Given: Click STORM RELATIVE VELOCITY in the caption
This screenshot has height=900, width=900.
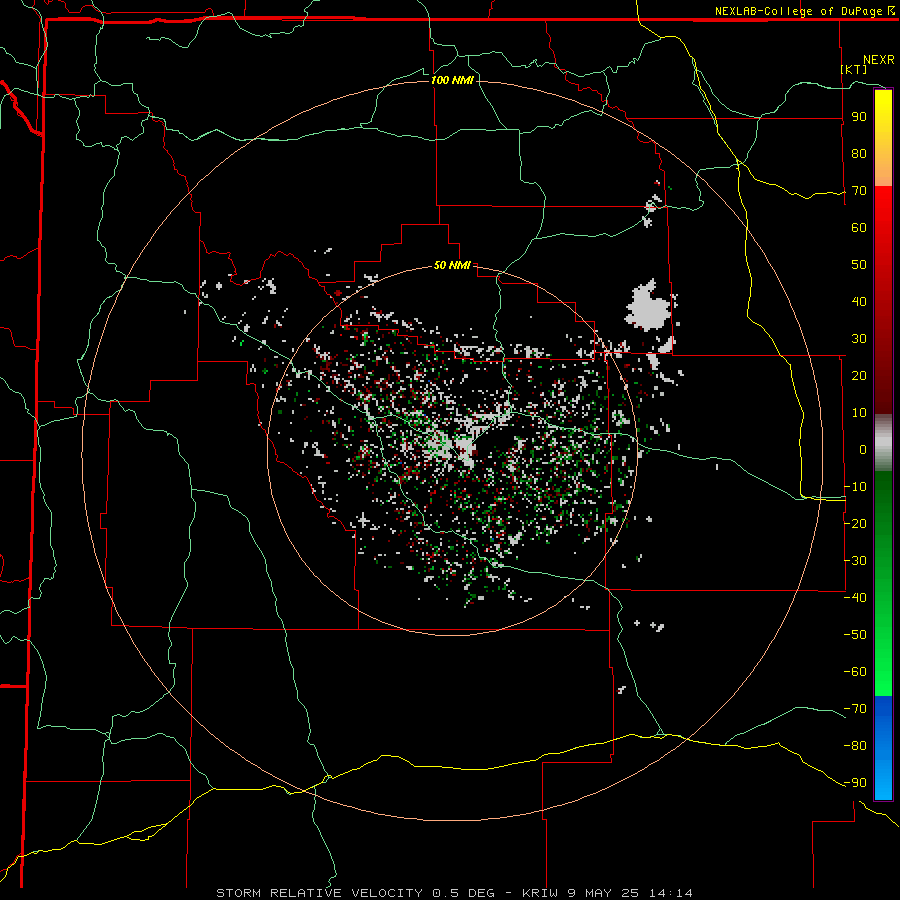Looking at the screenshot, I should 319,893.
